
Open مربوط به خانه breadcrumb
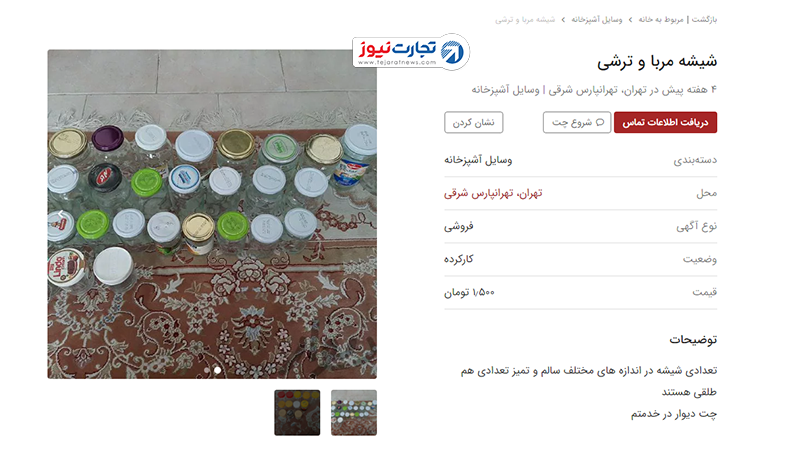pos(661,19)
